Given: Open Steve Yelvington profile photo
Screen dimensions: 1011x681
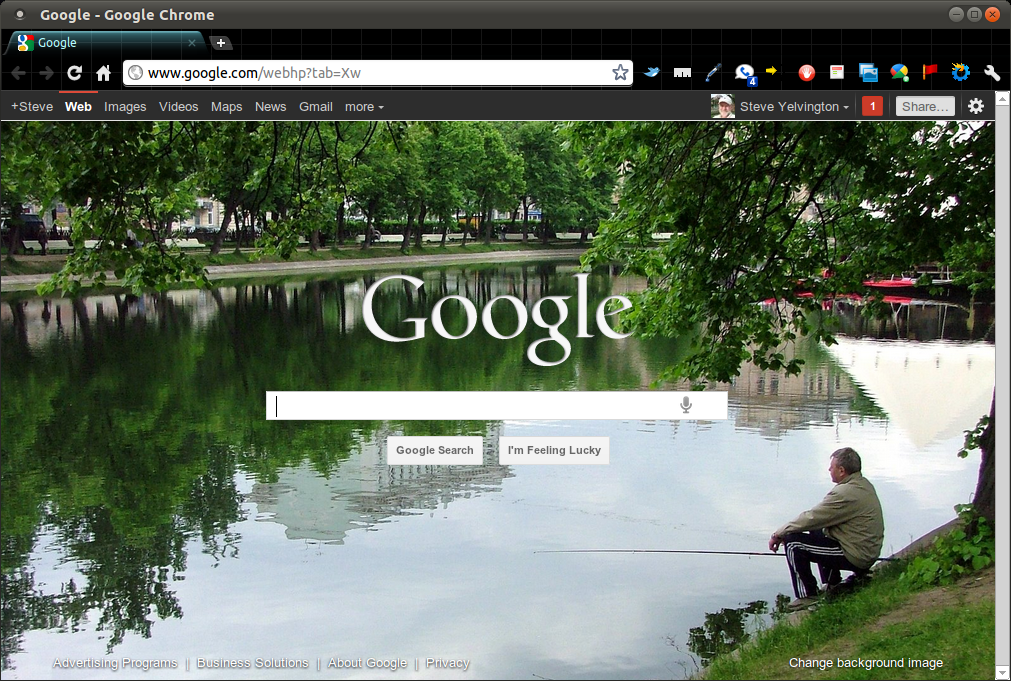Looking at the screenshot, I should coord(723,106).
